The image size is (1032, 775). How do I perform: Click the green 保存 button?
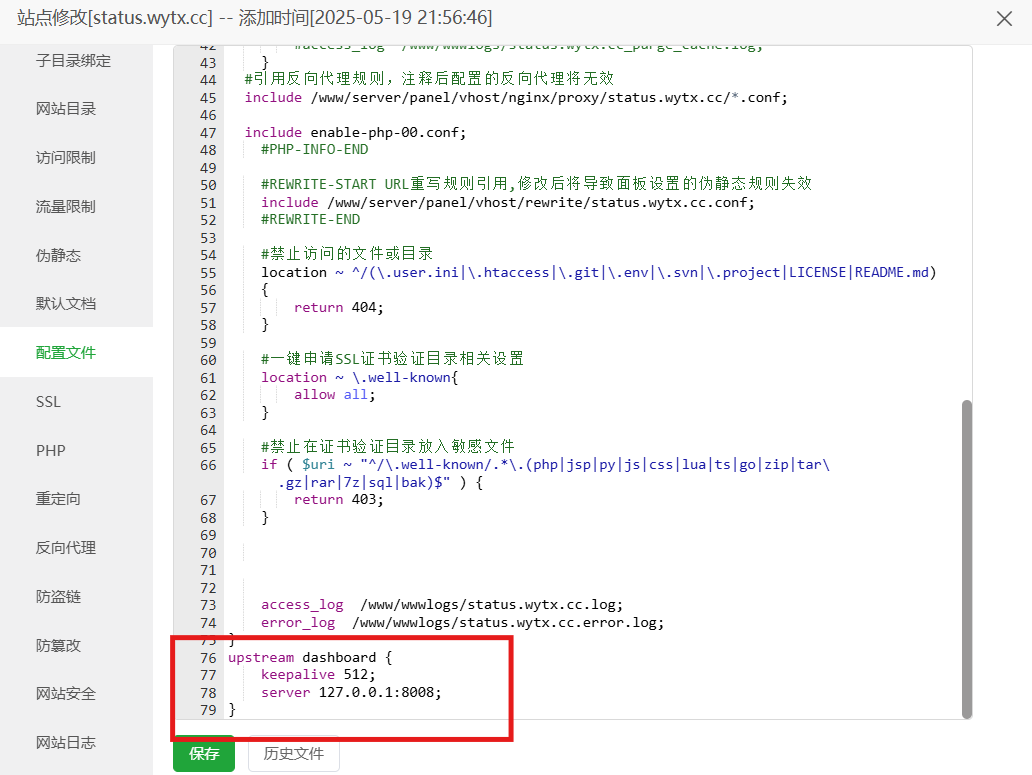pyautogui.click(x=204, y=753)
